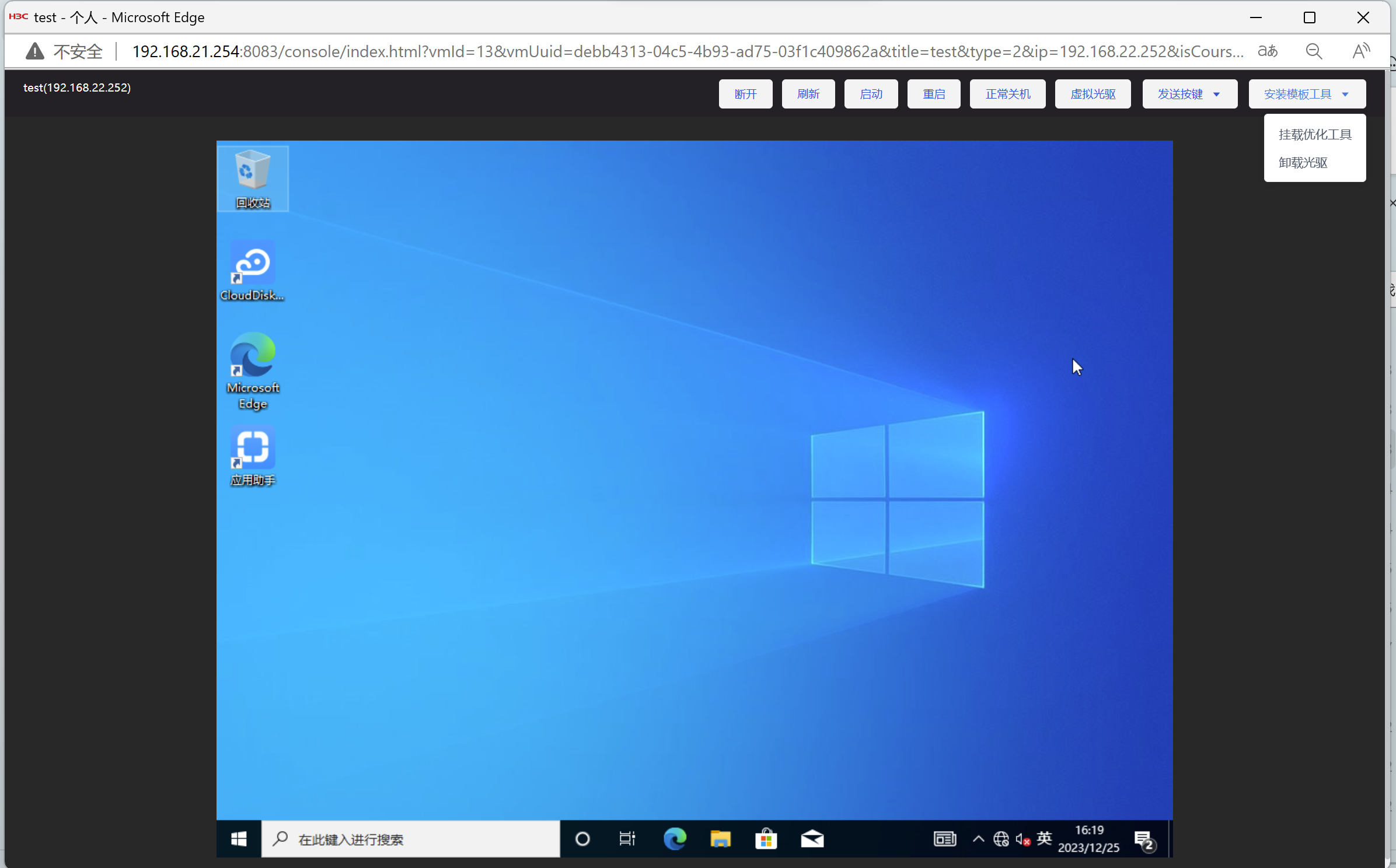Toggle the 英 input language indicator
This screenshot has height=868, width=1396.
pos(1044,838)
